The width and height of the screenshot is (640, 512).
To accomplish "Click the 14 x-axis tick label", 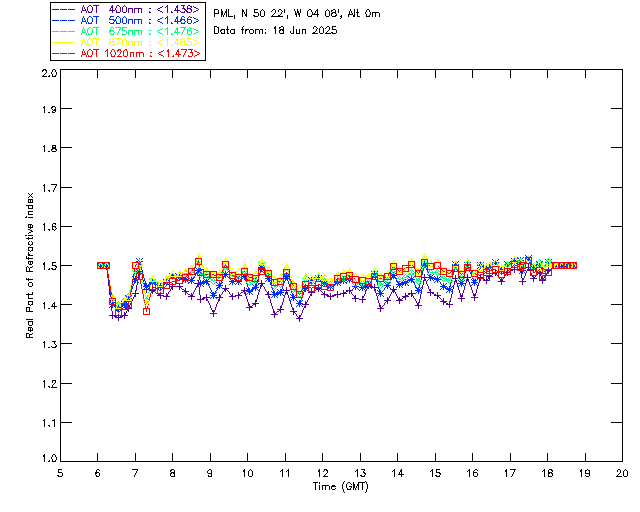I will click(398, 473).
